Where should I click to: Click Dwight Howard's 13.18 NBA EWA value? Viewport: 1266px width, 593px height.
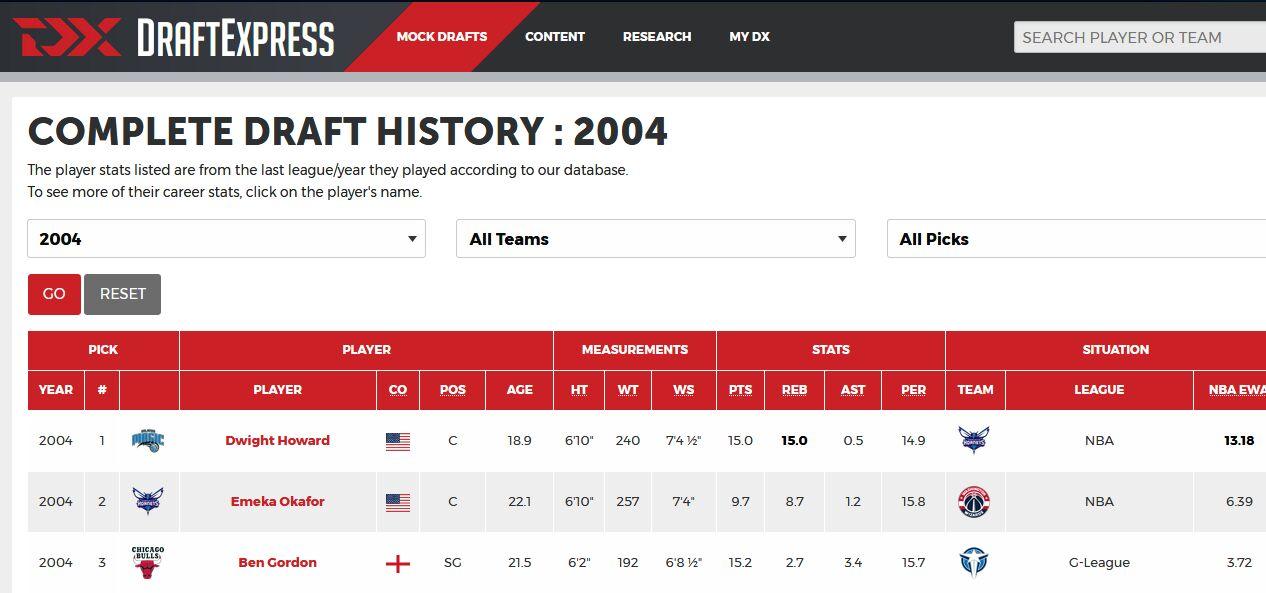tap(1239, 441)
